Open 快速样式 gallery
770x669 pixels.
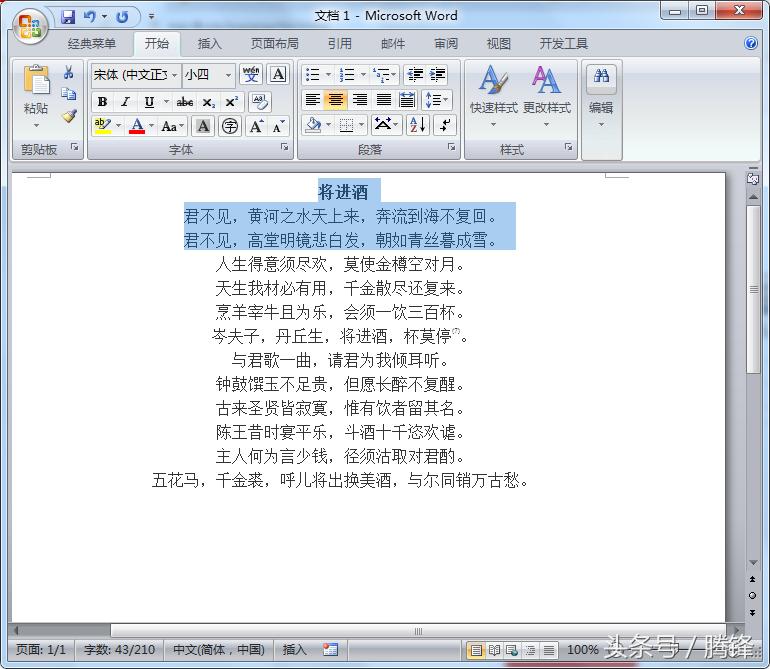click(x=494, y=96)
